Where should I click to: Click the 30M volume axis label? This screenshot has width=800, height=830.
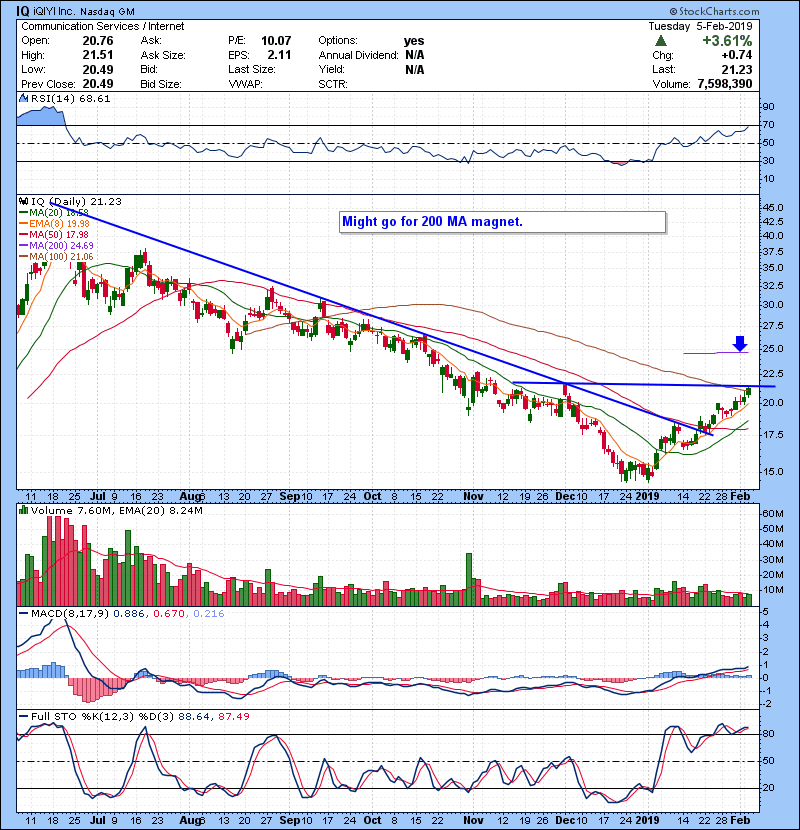773,560
